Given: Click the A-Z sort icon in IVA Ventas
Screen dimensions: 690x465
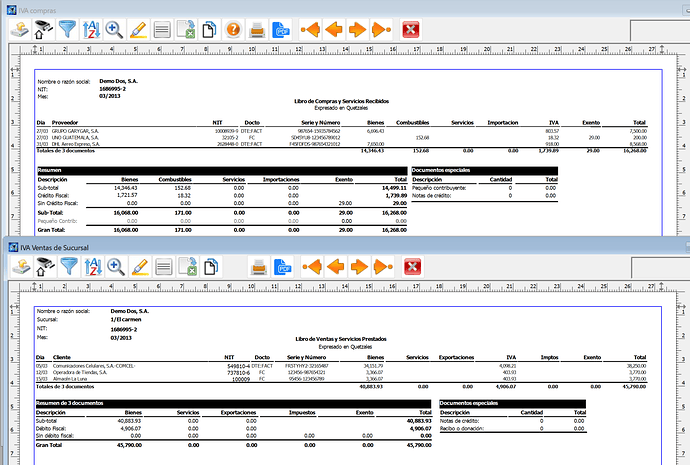Looking at the screenshot, I should click(93, 267).
